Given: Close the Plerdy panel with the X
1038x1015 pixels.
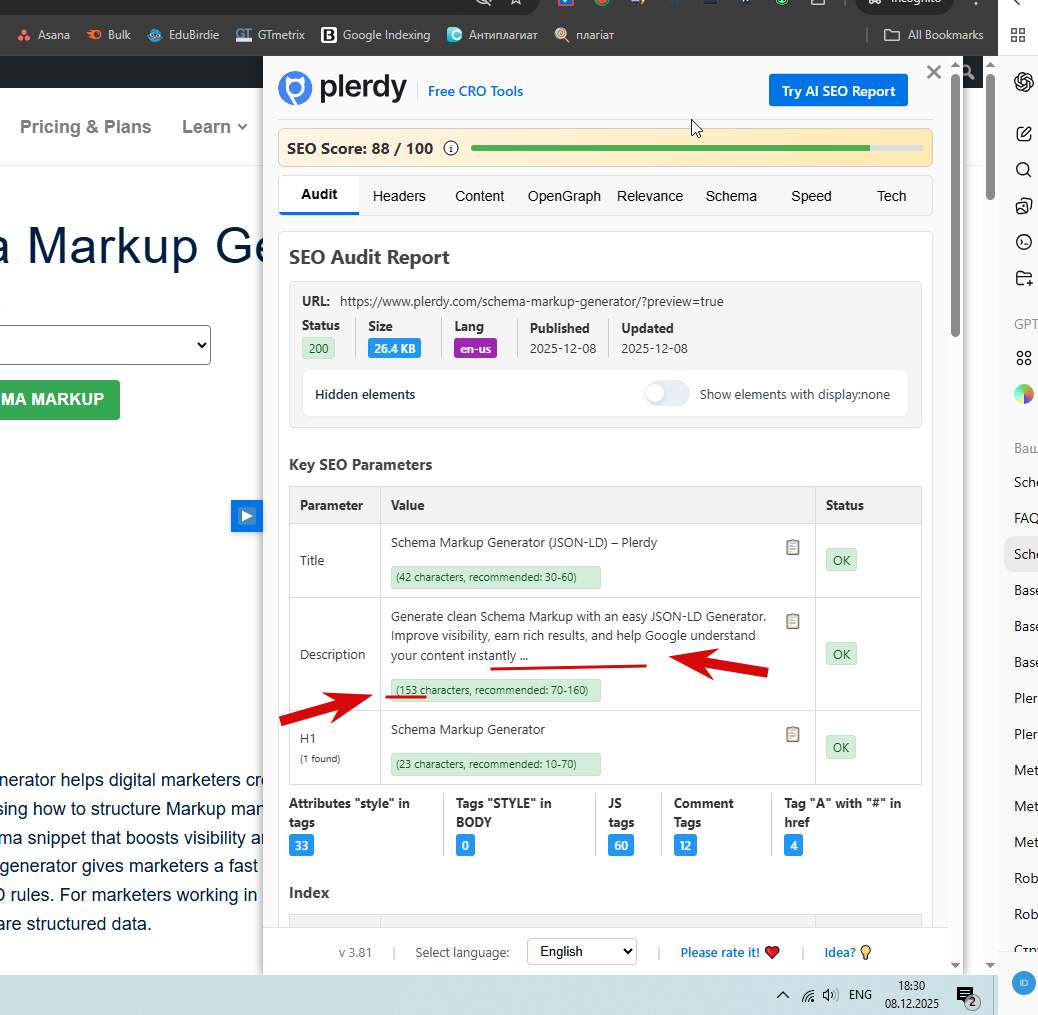Looking at the screenshot, I should pyautogui.click(x=933, y=72).
